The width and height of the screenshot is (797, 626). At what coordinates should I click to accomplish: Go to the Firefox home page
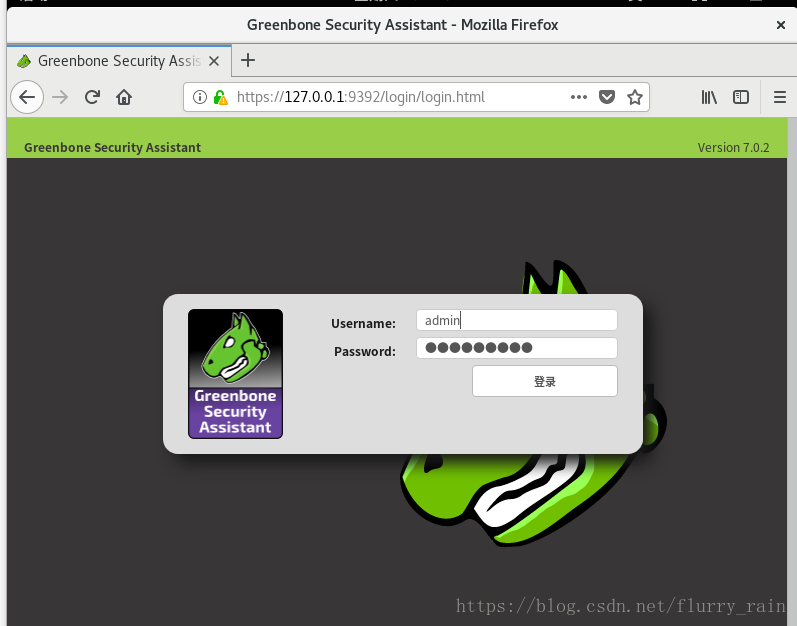[x=124, y=97]
